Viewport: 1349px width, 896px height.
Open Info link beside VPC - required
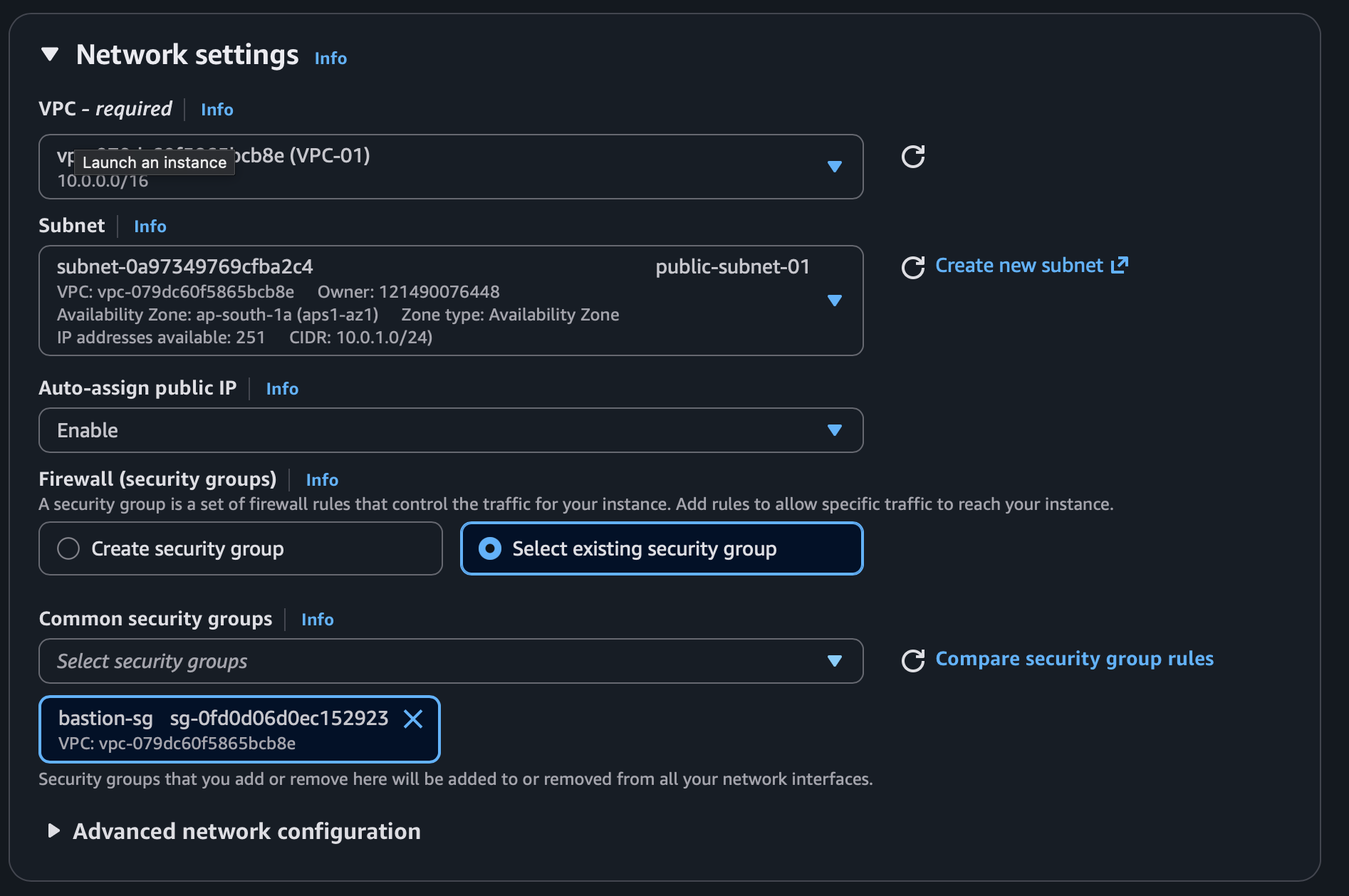coord(217,110)
